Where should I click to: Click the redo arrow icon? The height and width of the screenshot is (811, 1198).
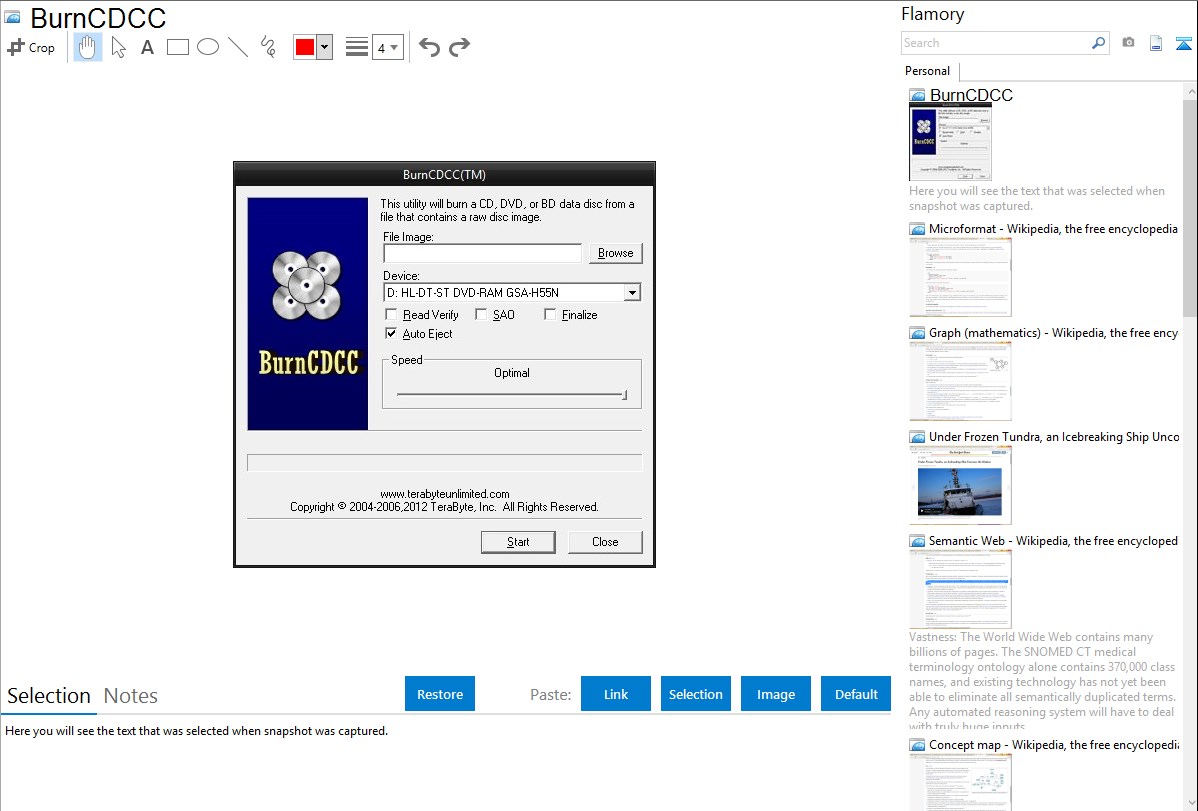[459, 47]
